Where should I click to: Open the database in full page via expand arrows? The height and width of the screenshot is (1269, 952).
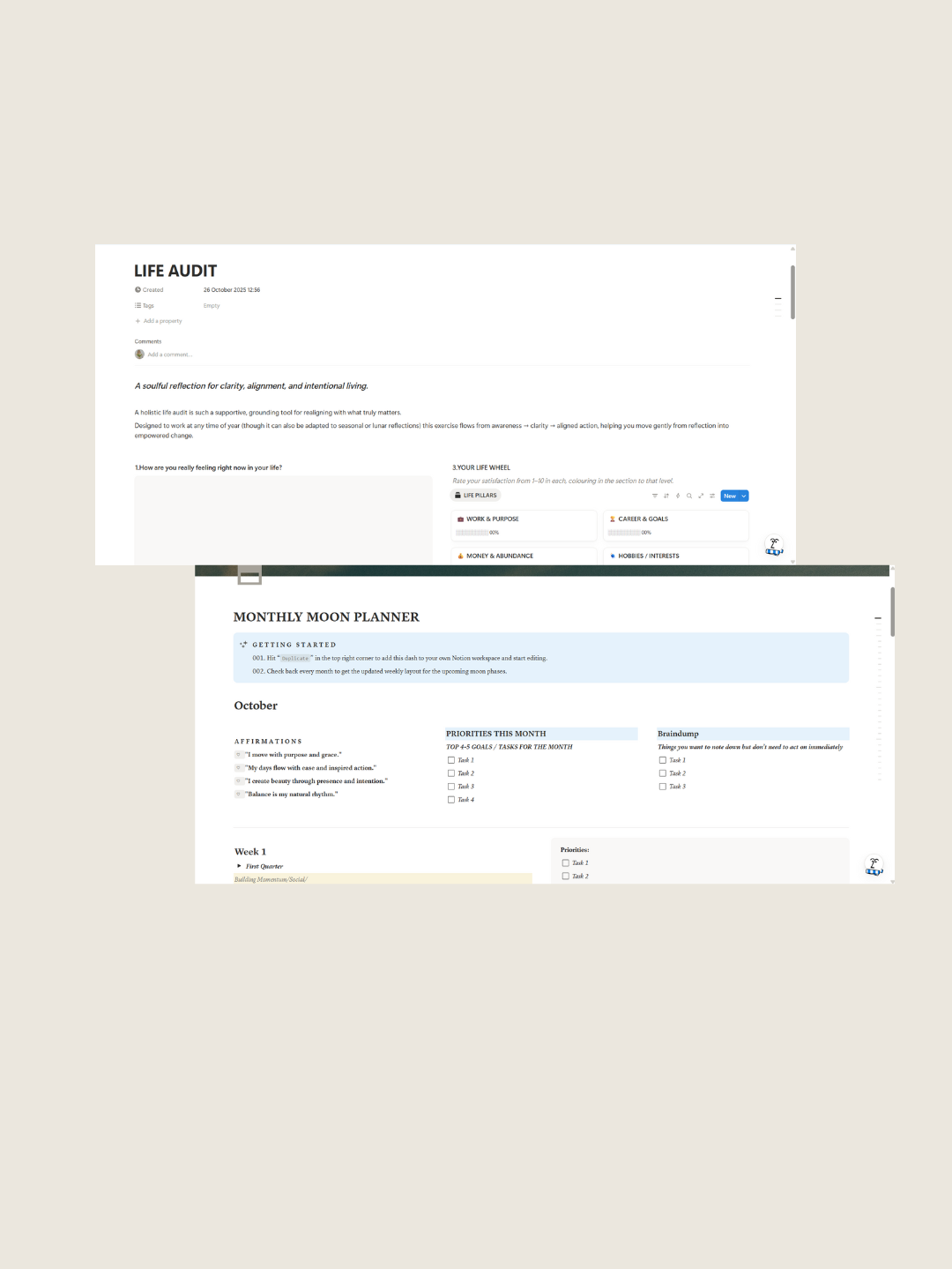tap(701, 496)
